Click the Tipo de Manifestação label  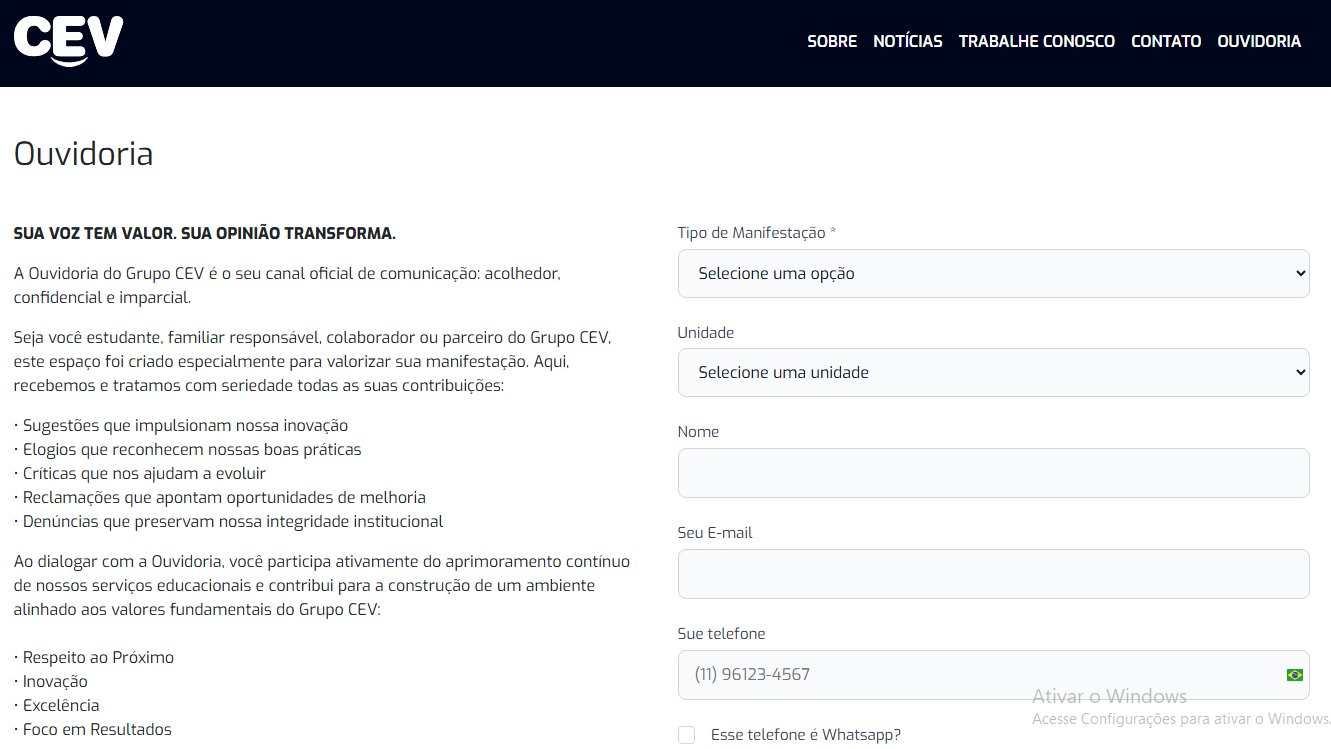(757, 232)
